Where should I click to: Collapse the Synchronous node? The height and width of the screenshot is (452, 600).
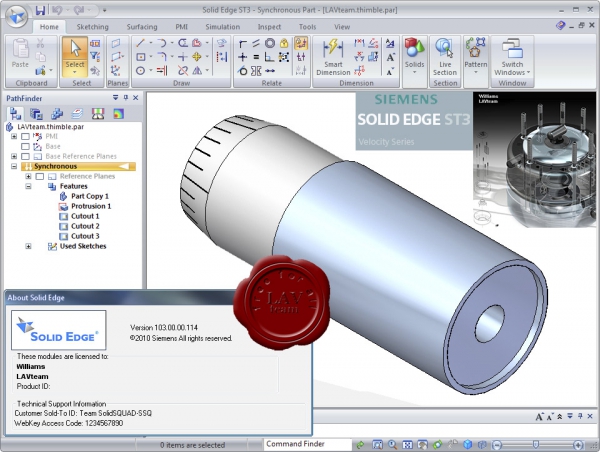point(14,166)
